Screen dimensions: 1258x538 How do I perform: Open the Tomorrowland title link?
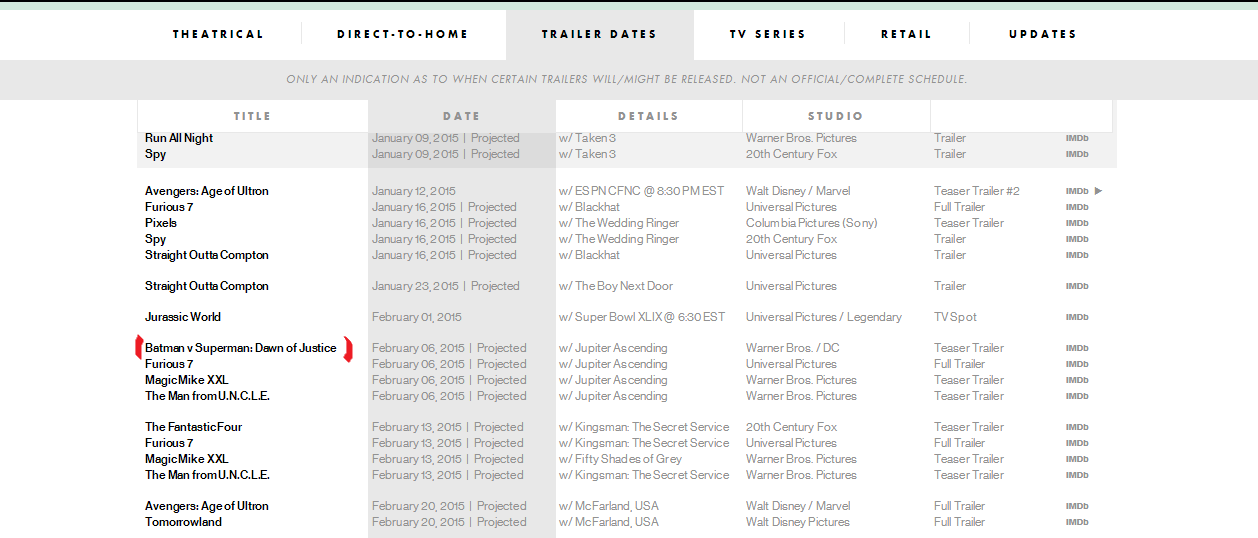click(183, 522)
